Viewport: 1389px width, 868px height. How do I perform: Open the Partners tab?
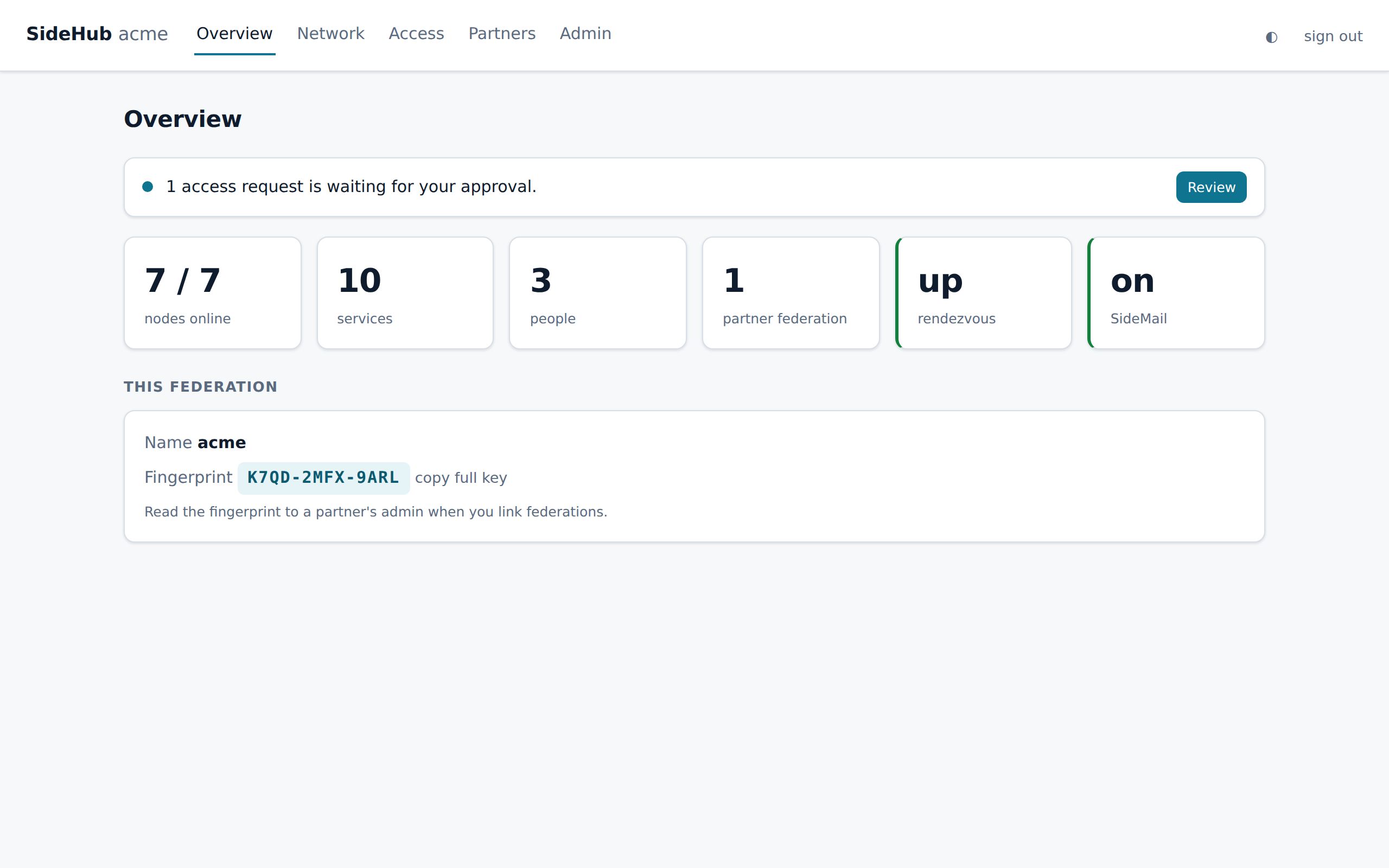tap(502, 34)
